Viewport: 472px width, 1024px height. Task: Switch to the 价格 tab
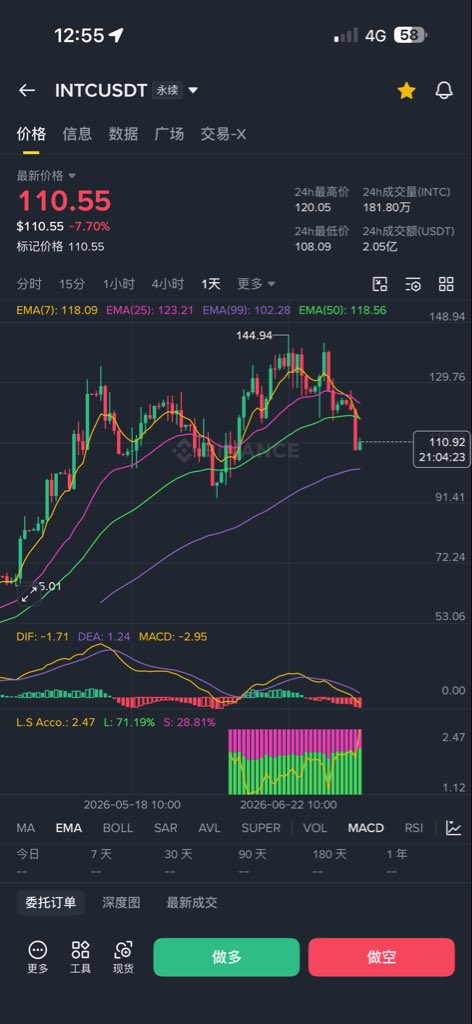point(31,134)
